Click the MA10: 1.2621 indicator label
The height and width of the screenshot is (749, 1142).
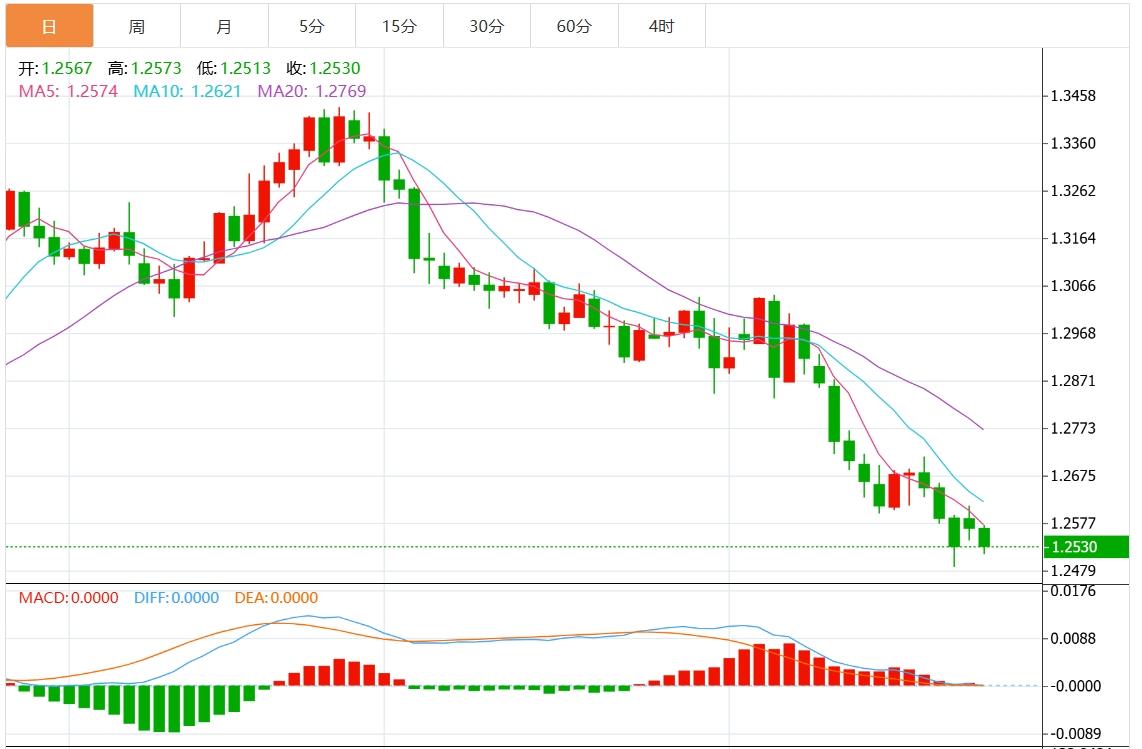click(x=187, y=91)
